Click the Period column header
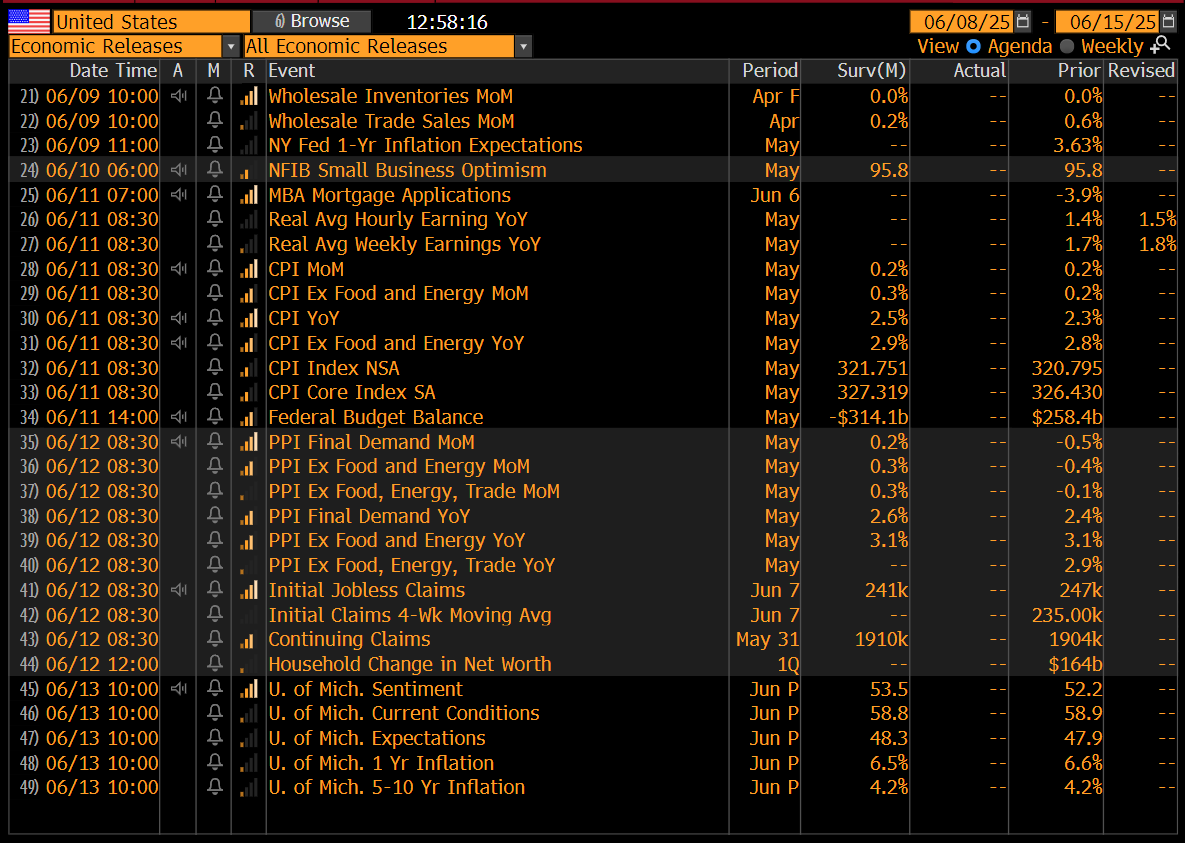1185x843 pixels. (x=769, y=70)
